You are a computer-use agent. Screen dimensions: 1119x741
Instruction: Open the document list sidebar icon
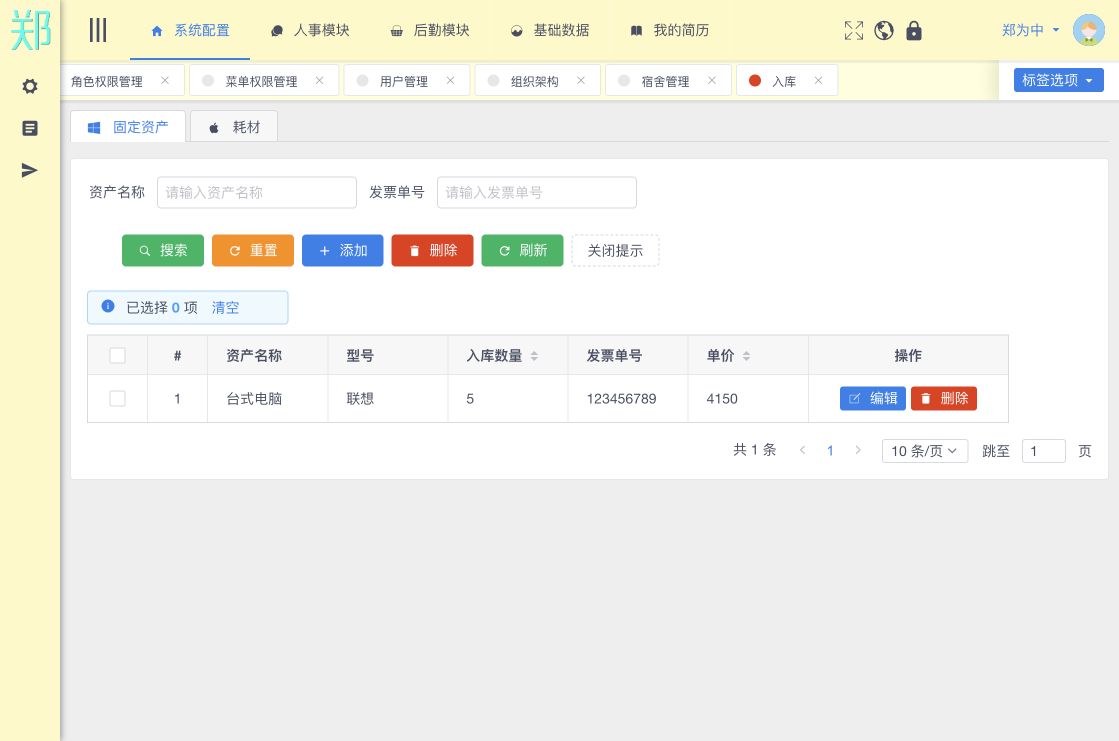pos(29,128)
